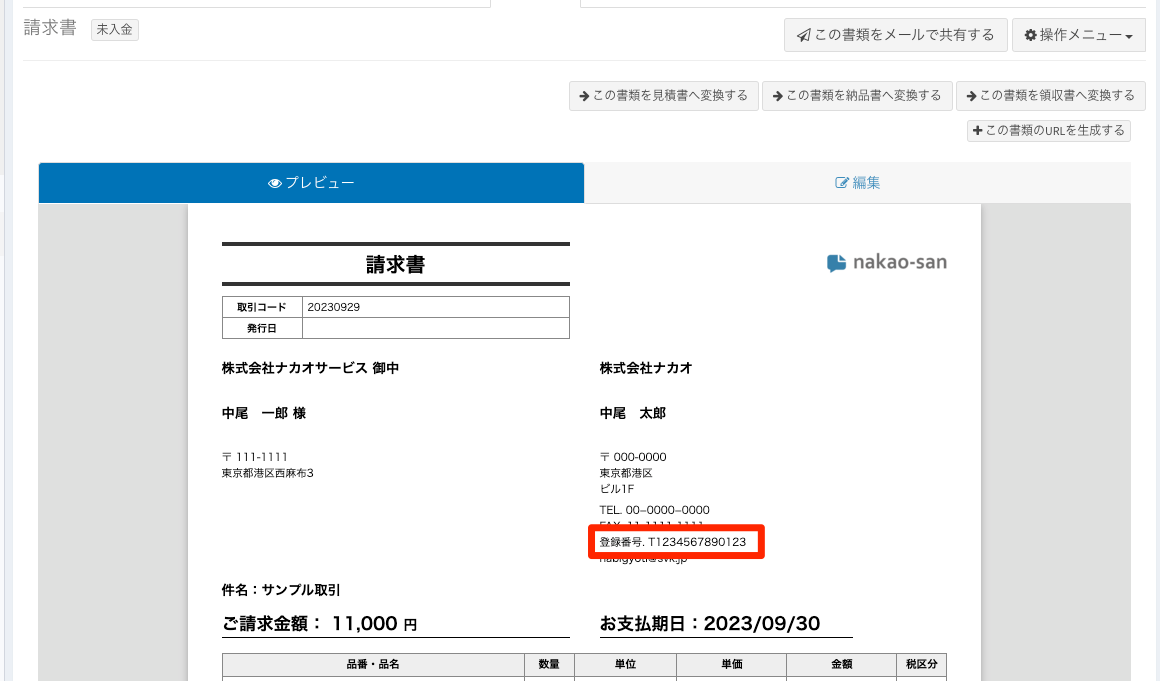The height and width of the screenshot is (681, 1160).
Task: Click the 未入金 status badge
Action: pos(115,30)
